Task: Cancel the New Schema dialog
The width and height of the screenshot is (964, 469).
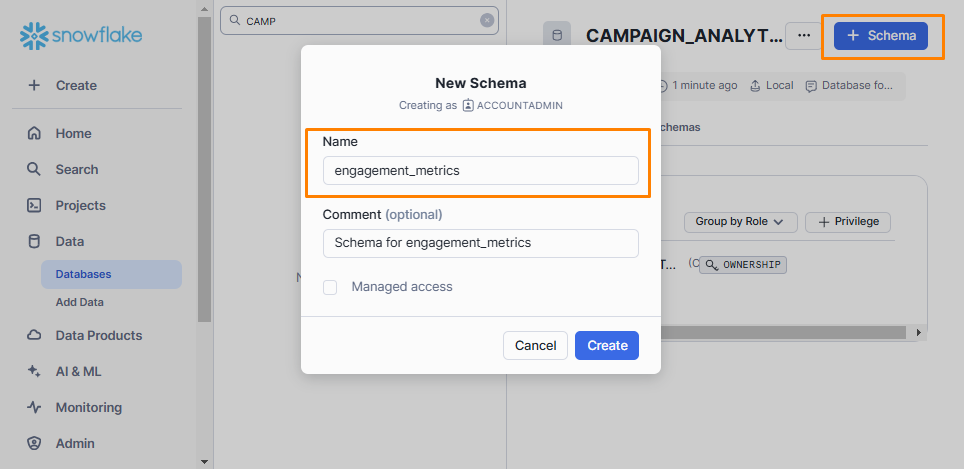Action: pos(535,345)
